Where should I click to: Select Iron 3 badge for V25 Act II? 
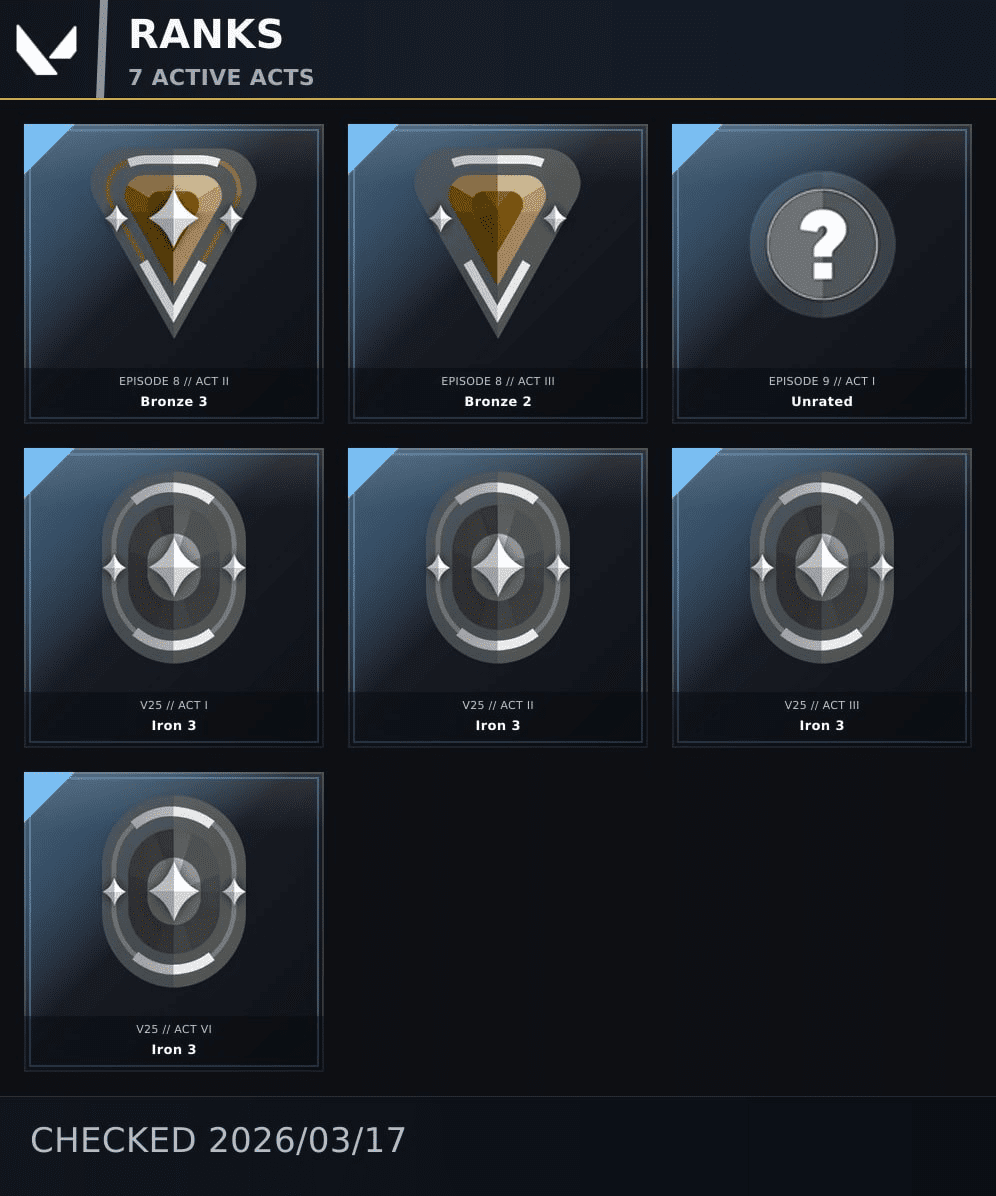pyautogui.click(x=498, y=567)
